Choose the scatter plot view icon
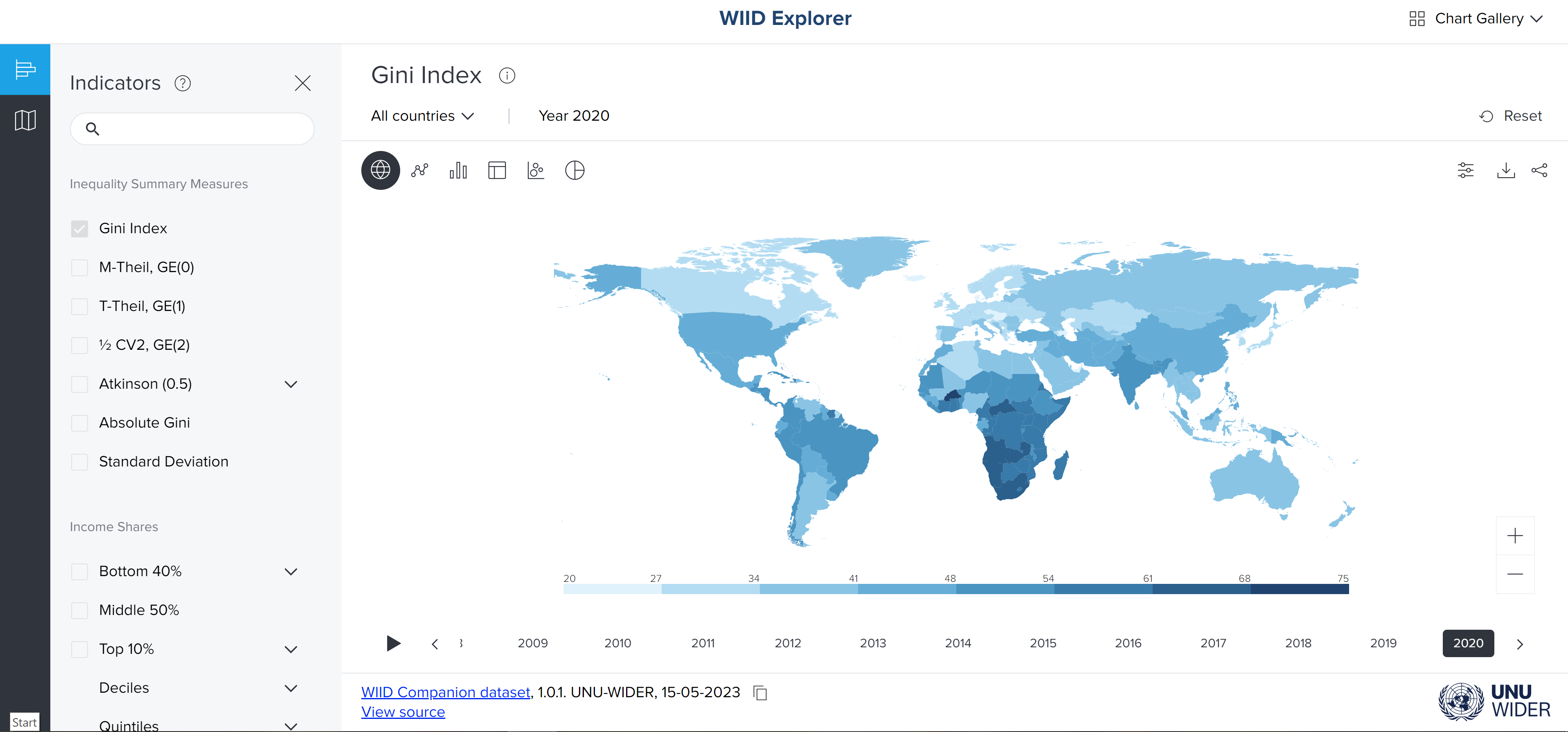This screenshot has width=1568, height=732. [536, 170]
